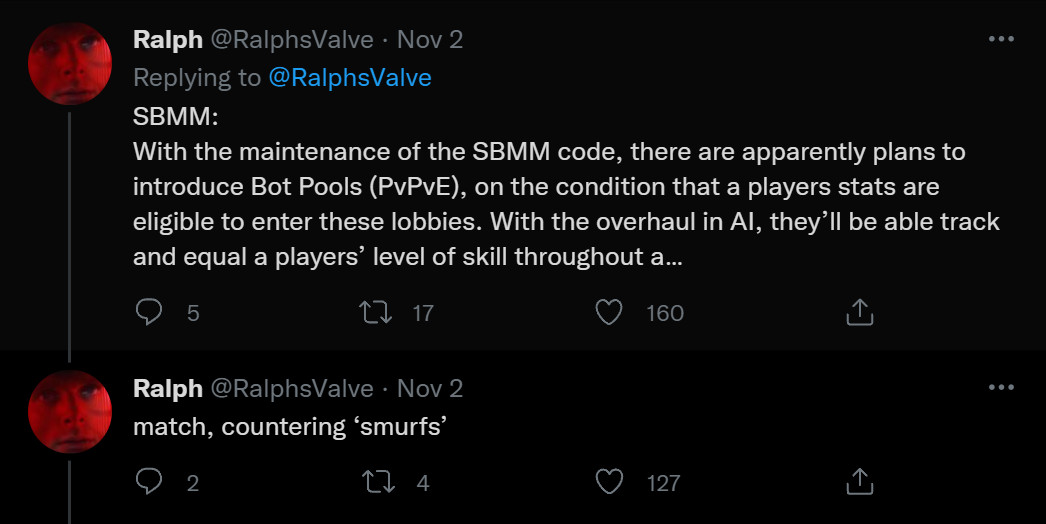Image resolution: width=1046 pixels, height=524 pixels.
Task: Open more options on the second tweet
Action: [1000, 387]
